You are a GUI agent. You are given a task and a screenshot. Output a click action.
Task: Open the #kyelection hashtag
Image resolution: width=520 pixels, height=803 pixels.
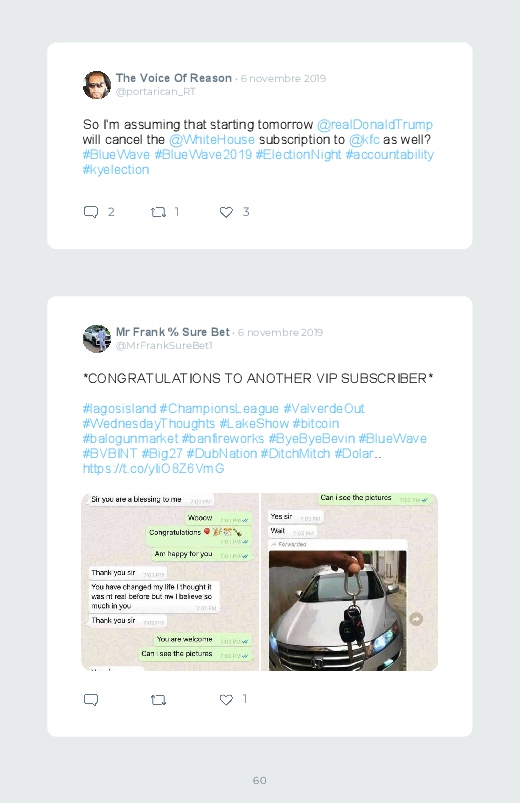116,170
